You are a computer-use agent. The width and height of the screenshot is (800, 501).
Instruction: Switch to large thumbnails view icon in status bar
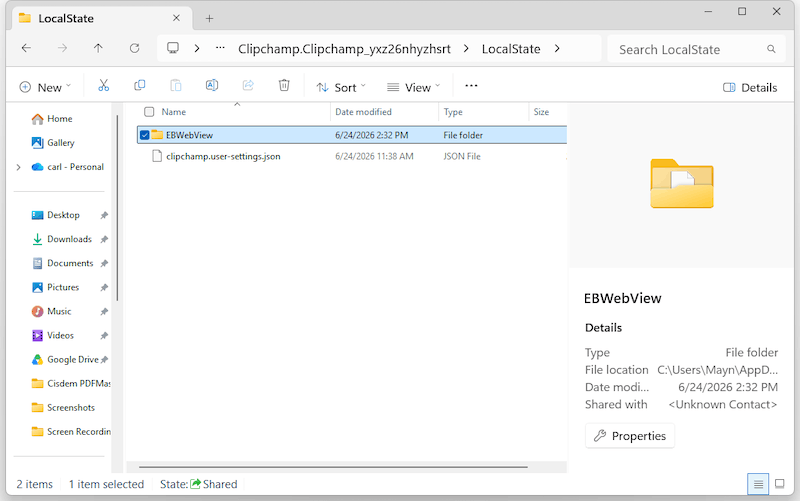pyautogui.click(x=780, y=484)
